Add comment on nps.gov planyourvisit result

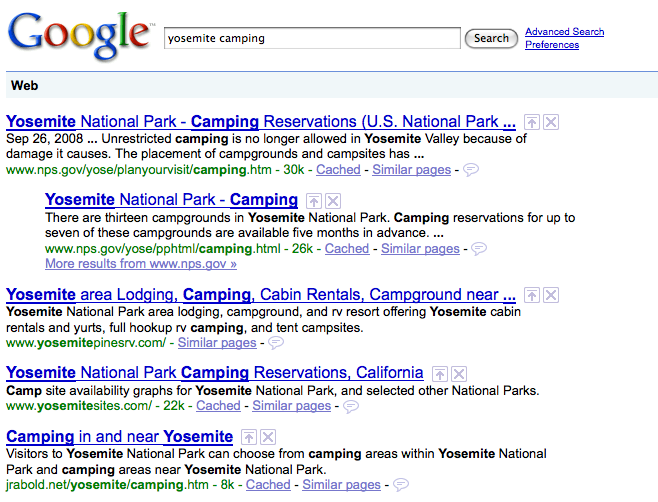470,170
